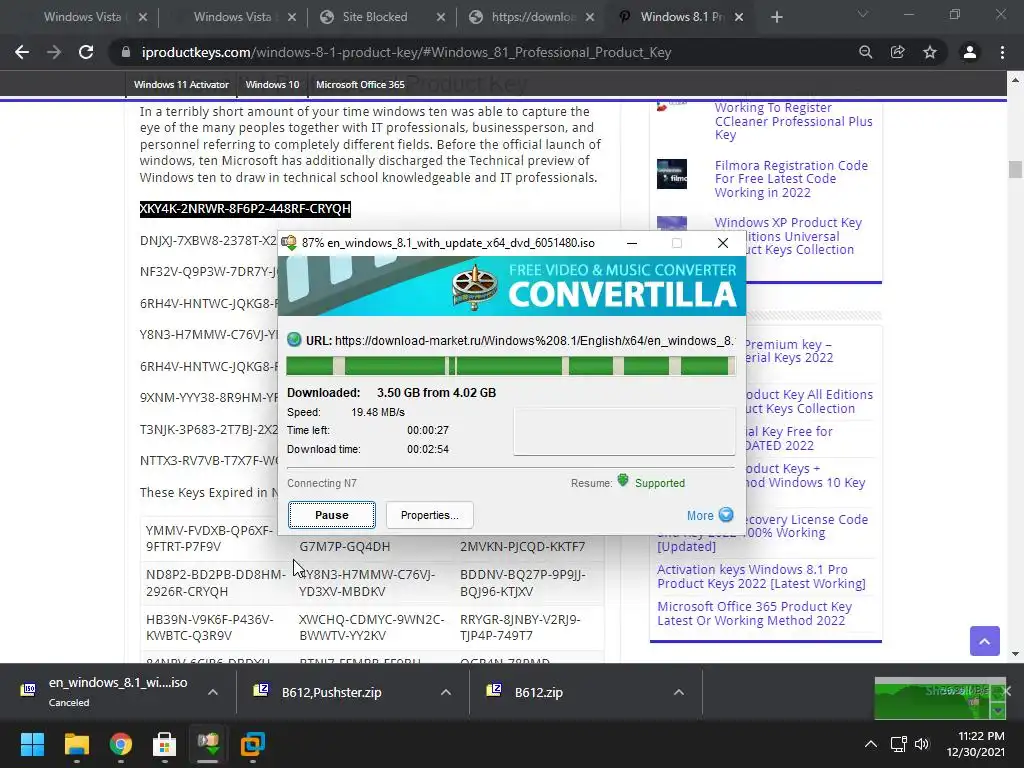Bookmark this page with the star
Image resolution: width=1024 pixels, height=768 pixels.
pos(930,52)
